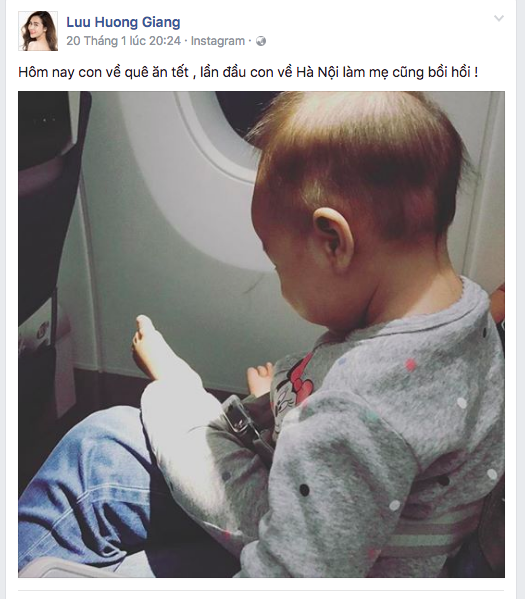Show the audience selector globe next to Instagram
This screenshot has height=599, width=525.
point(261,41)
